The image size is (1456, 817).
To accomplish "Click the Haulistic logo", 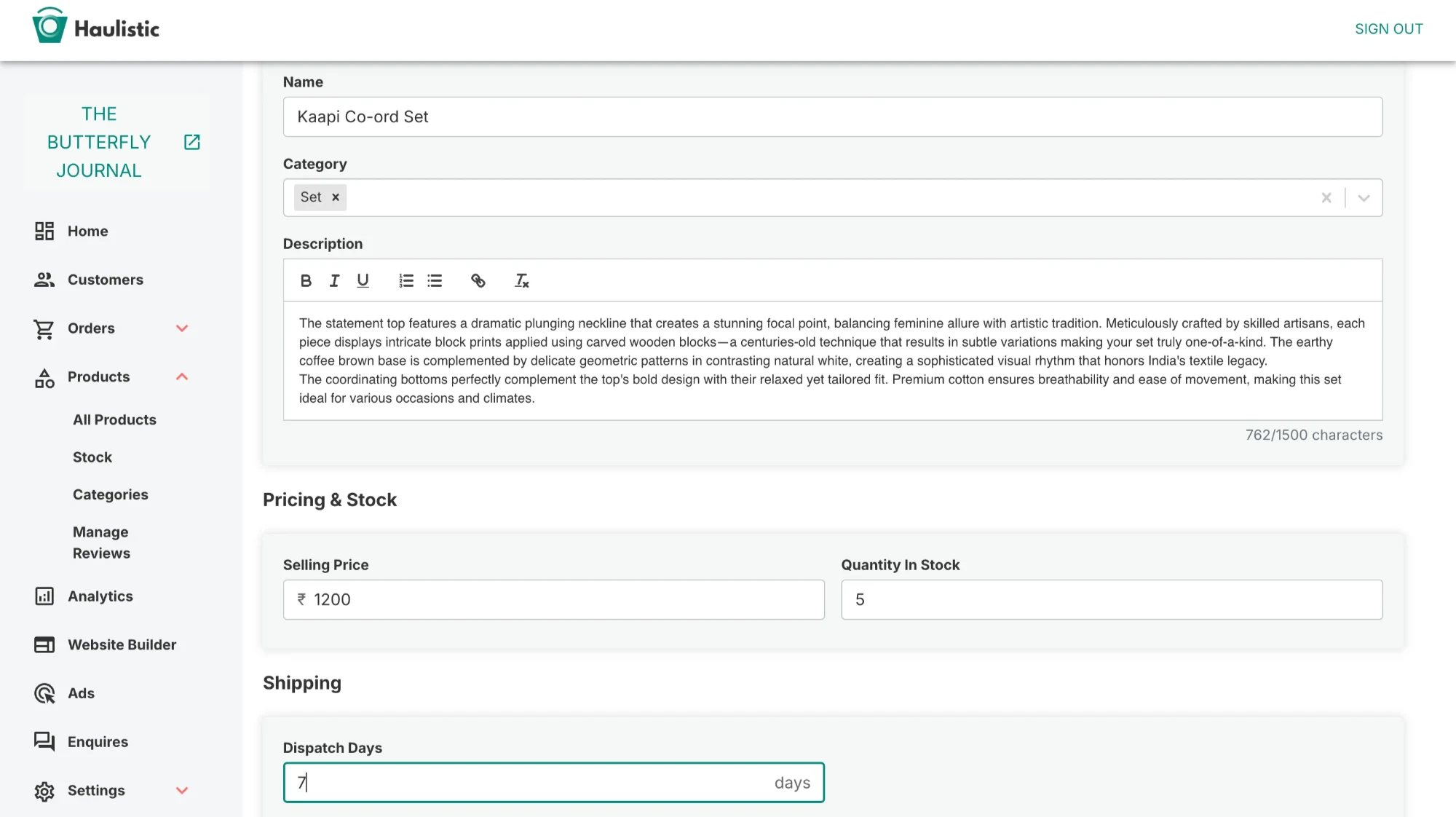I will [x=95, y=28].
